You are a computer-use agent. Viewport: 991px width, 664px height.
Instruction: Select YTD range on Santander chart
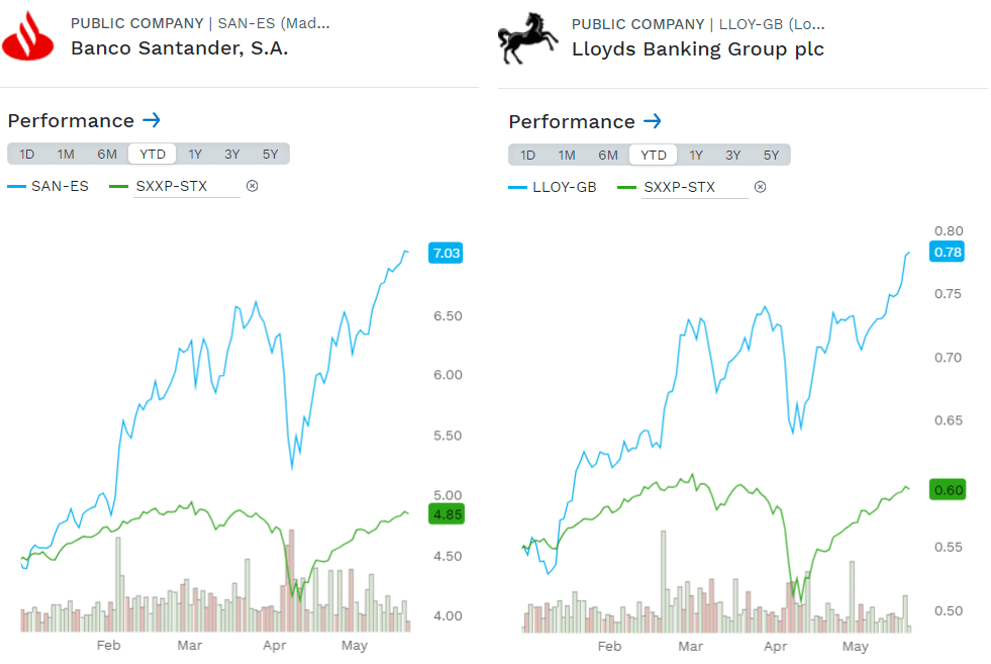tap(152, 154)
